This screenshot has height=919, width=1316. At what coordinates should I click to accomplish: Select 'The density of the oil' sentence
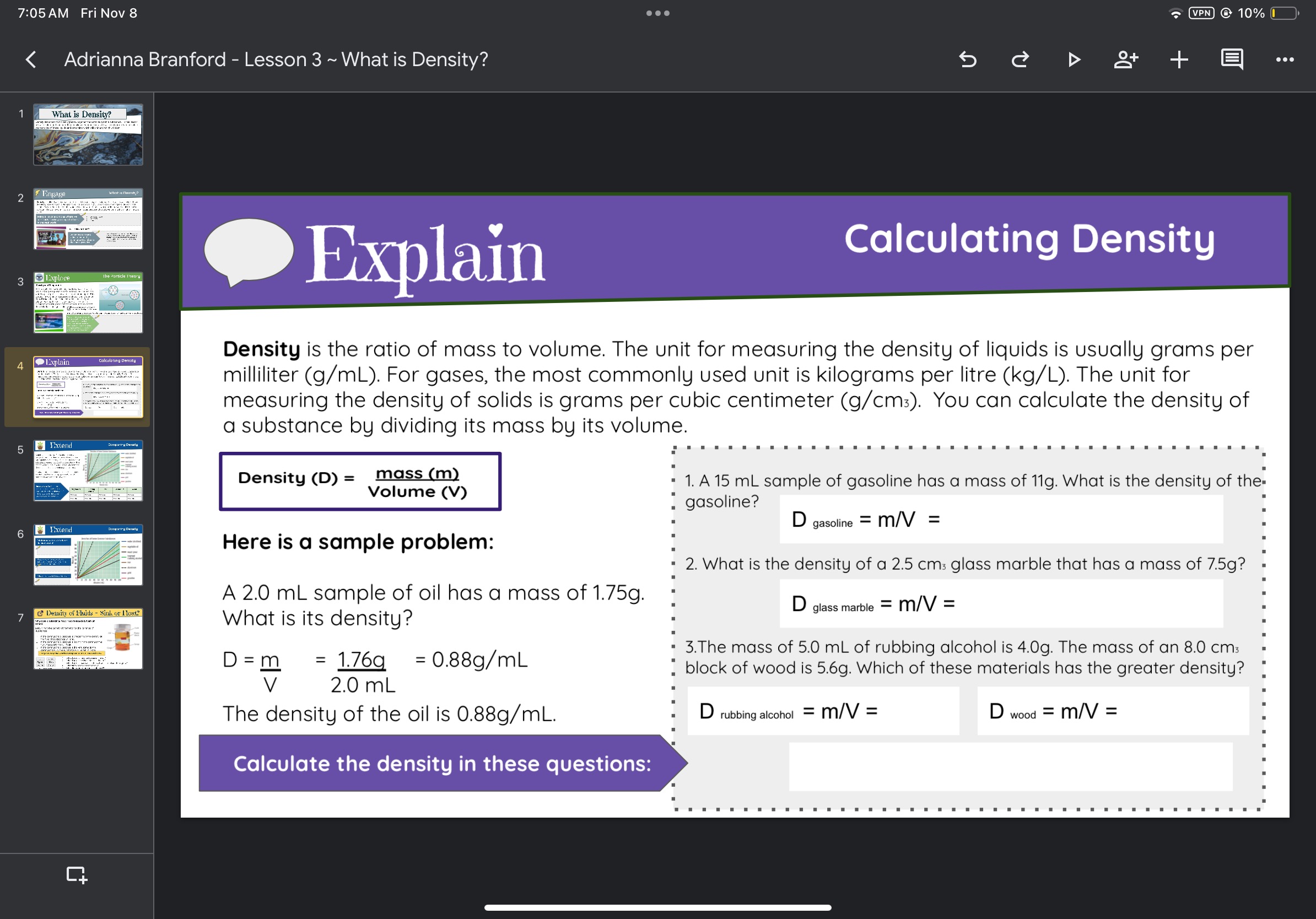pyautogui.click(x=389, y=714)
